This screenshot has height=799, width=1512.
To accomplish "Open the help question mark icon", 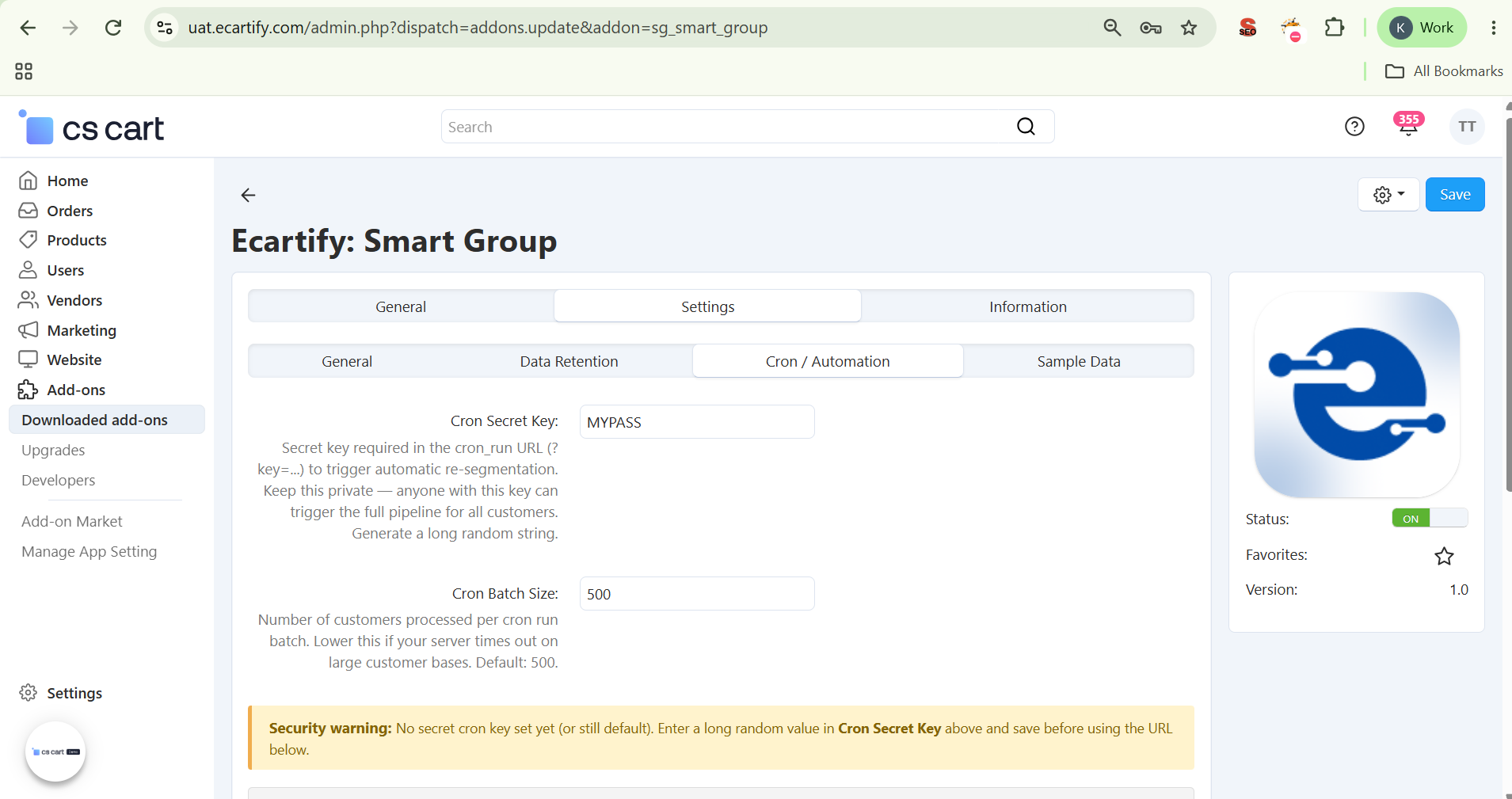I will point(1354,127).
